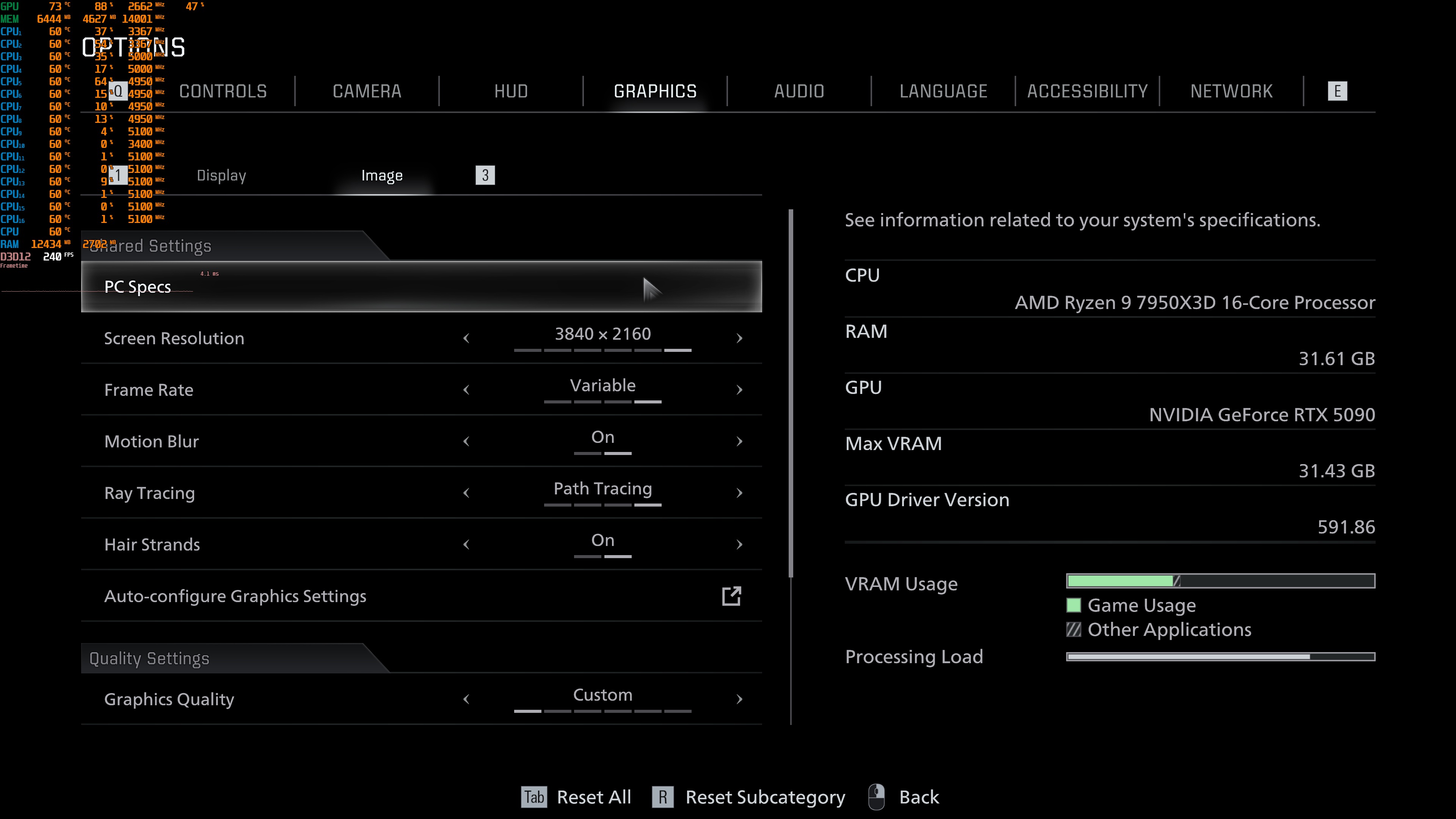Advance Graphics Quality with the right chevron

[739, 699]
